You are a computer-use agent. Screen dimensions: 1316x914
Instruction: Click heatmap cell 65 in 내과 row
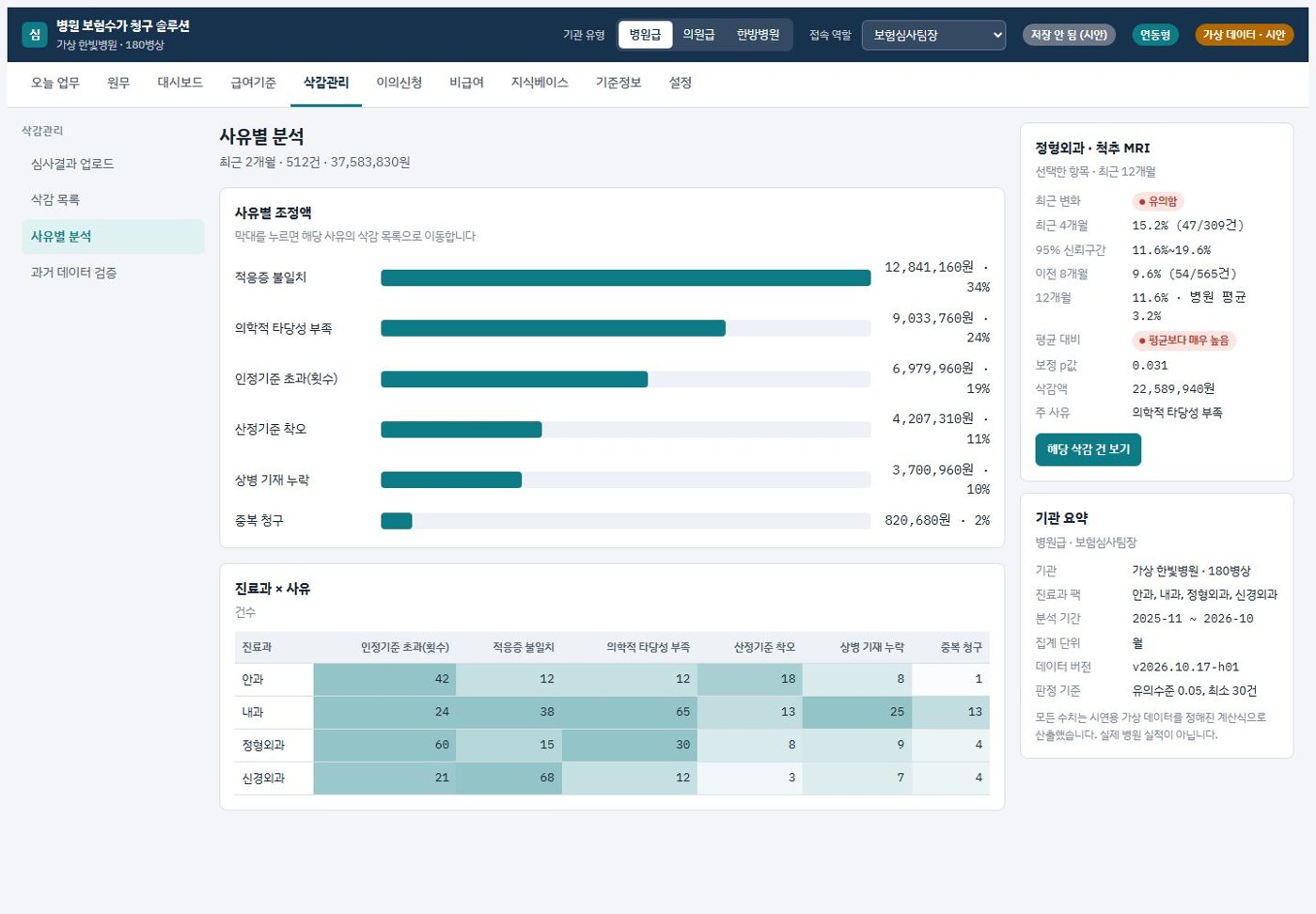630,712
